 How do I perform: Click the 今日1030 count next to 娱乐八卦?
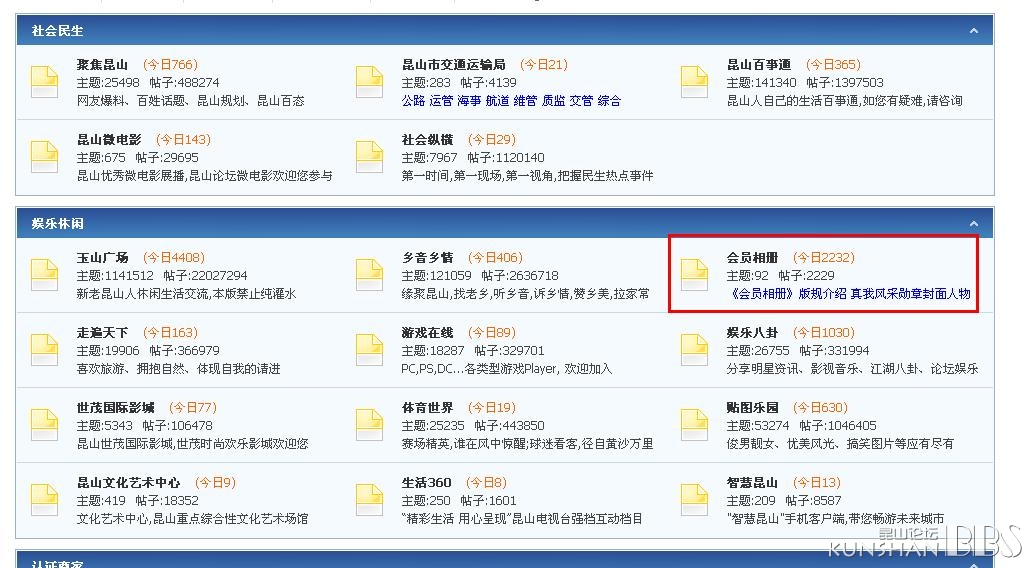(824, 332)
